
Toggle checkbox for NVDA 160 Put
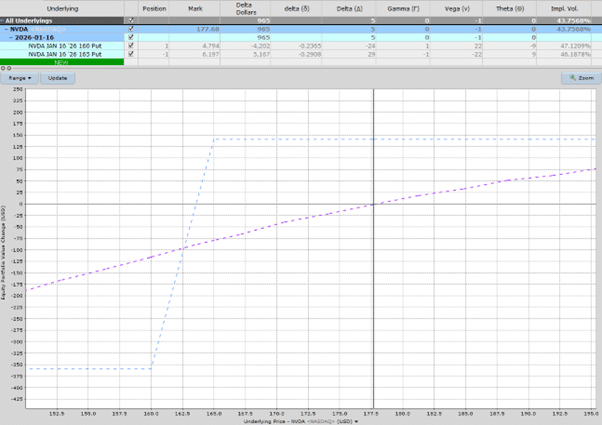pyautogui.click(x=131, y=46)
